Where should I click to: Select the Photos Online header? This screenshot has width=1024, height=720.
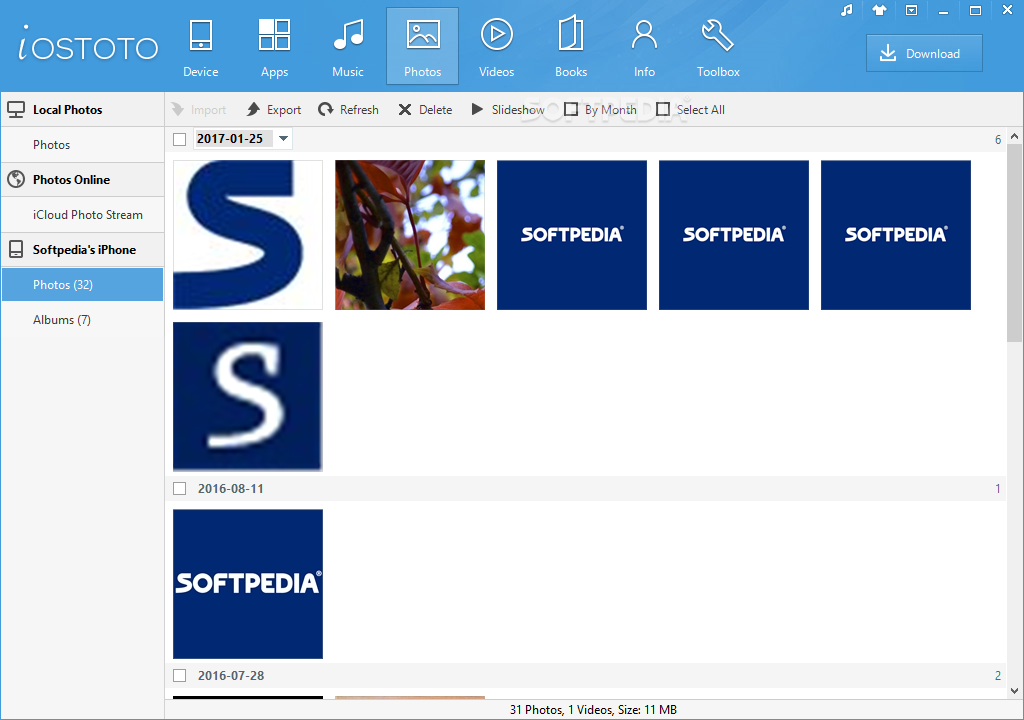[82, 180]
